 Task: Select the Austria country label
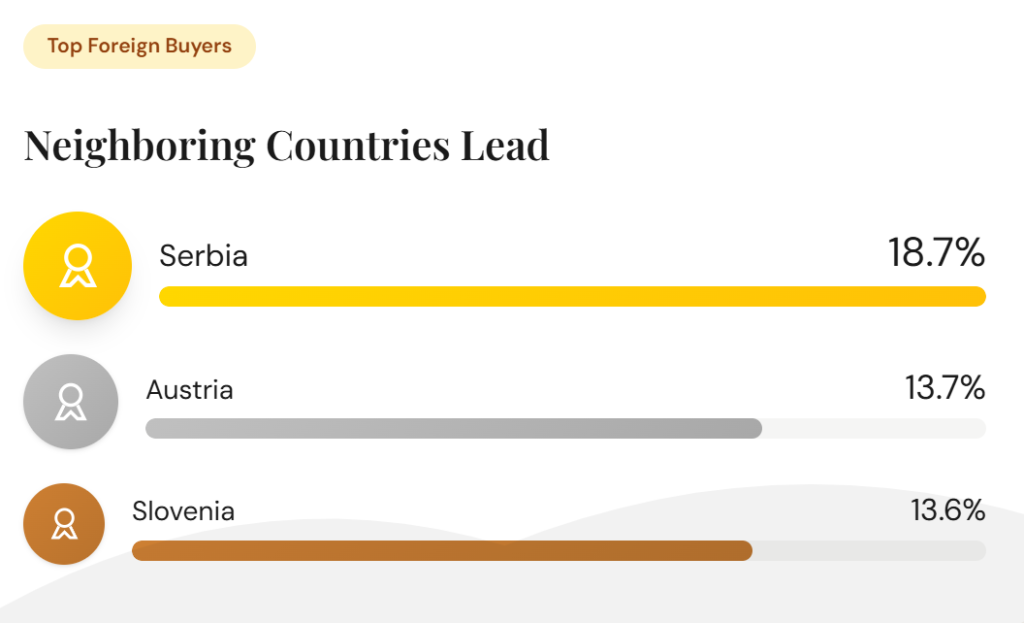pos(189,389)
